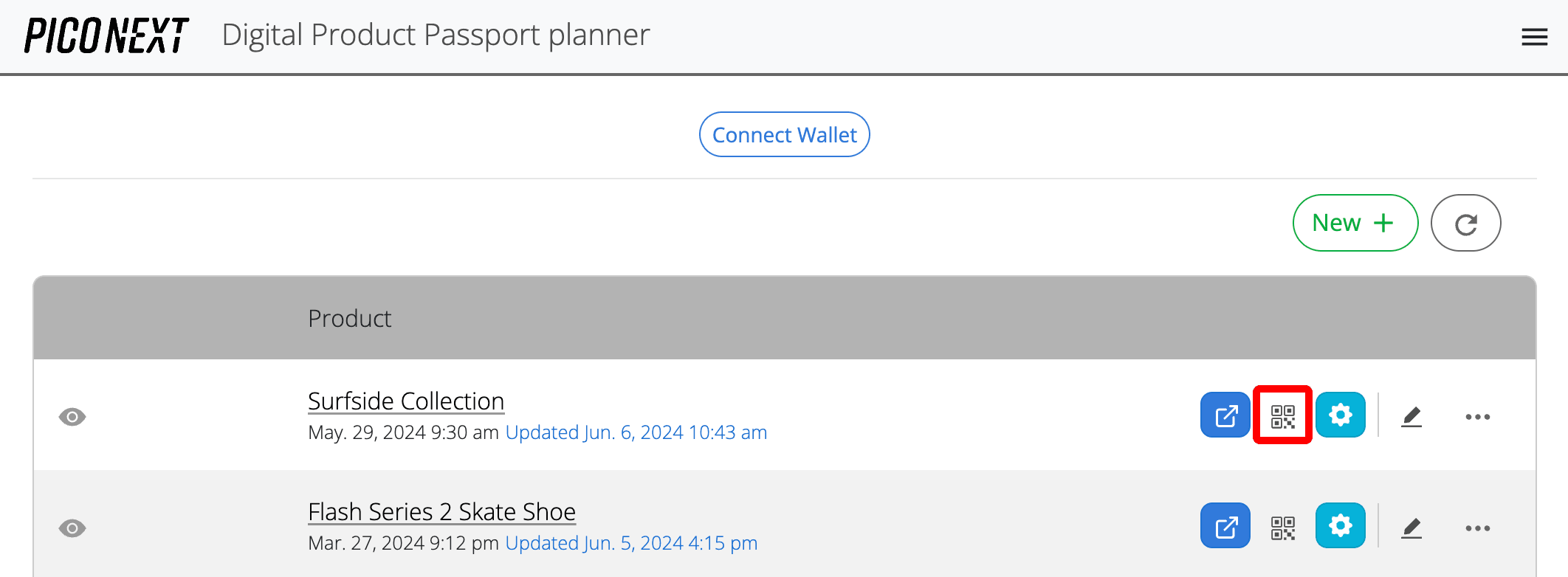Screen dimensions: 1568x577
Task: Open settings gear for Flash Series 2
Action: pyautogui.click(x=1341, y=526)
